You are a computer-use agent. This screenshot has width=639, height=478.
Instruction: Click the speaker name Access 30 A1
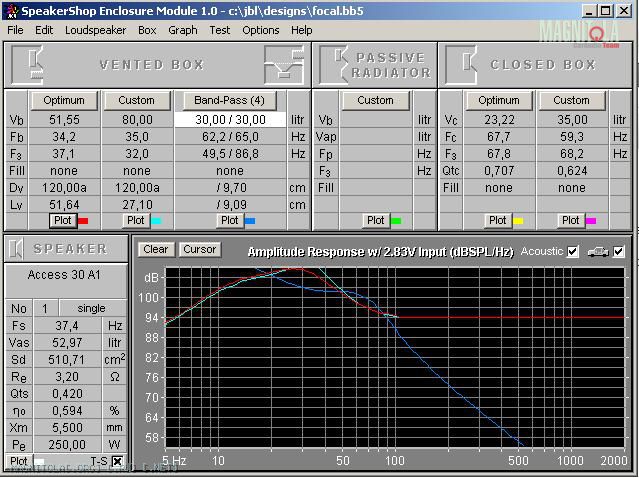64,275
